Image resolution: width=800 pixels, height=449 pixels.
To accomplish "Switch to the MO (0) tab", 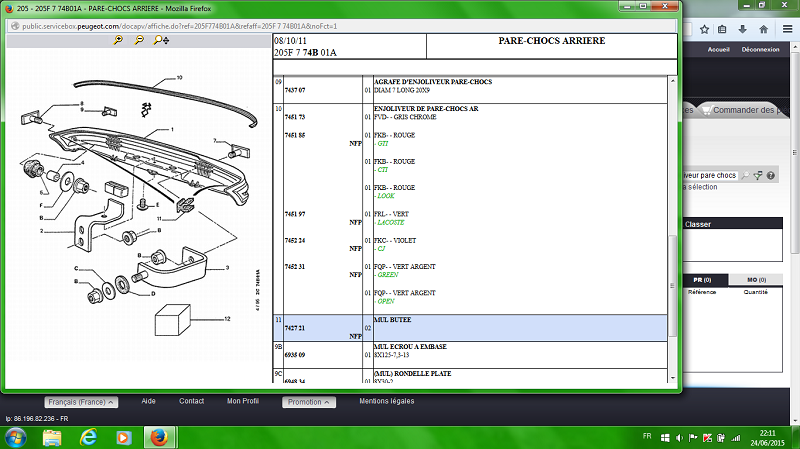I will [756, 280].
